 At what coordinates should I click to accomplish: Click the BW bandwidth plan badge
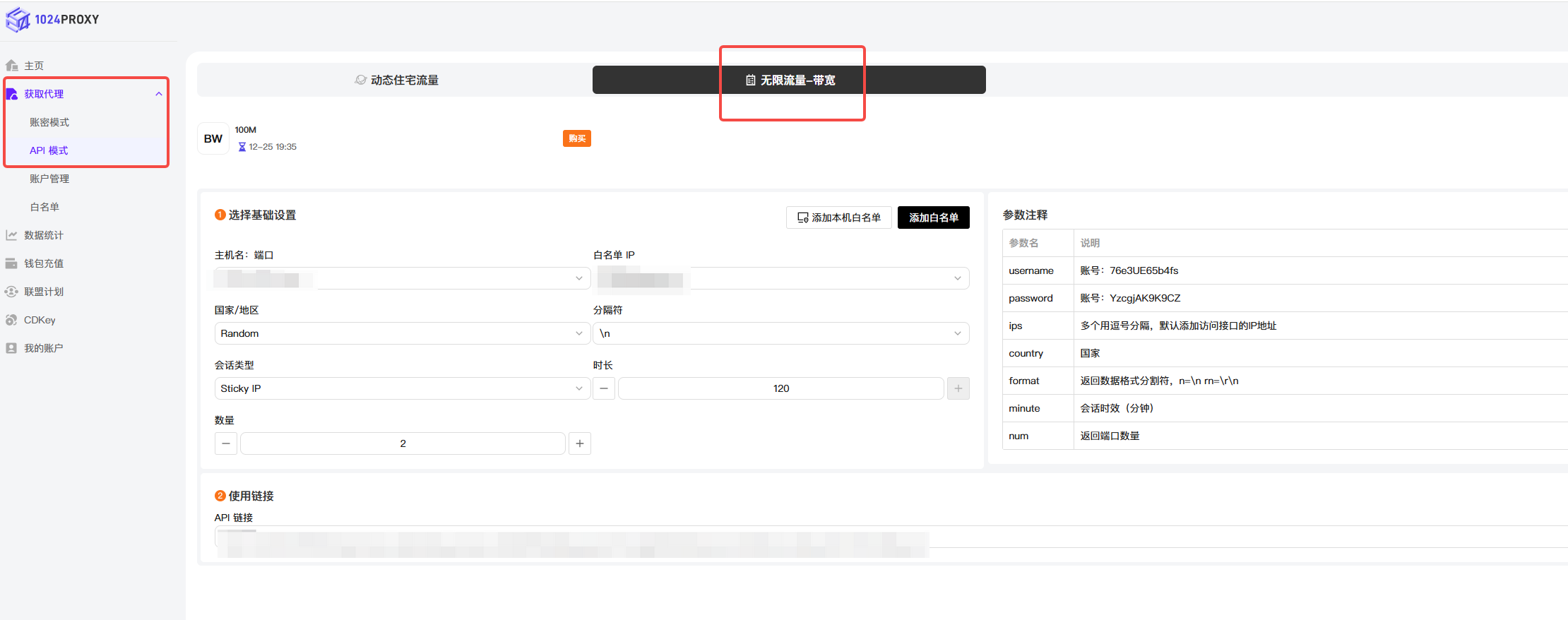[x=213, y=138]
